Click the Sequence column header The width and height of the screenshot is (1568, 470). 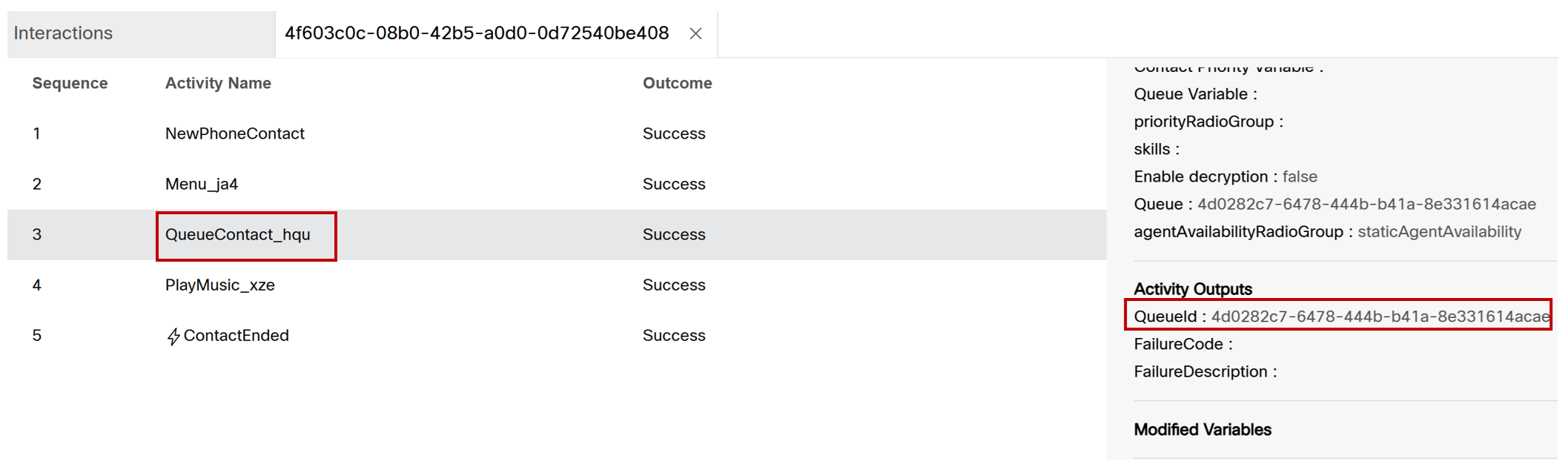[70, 83]
